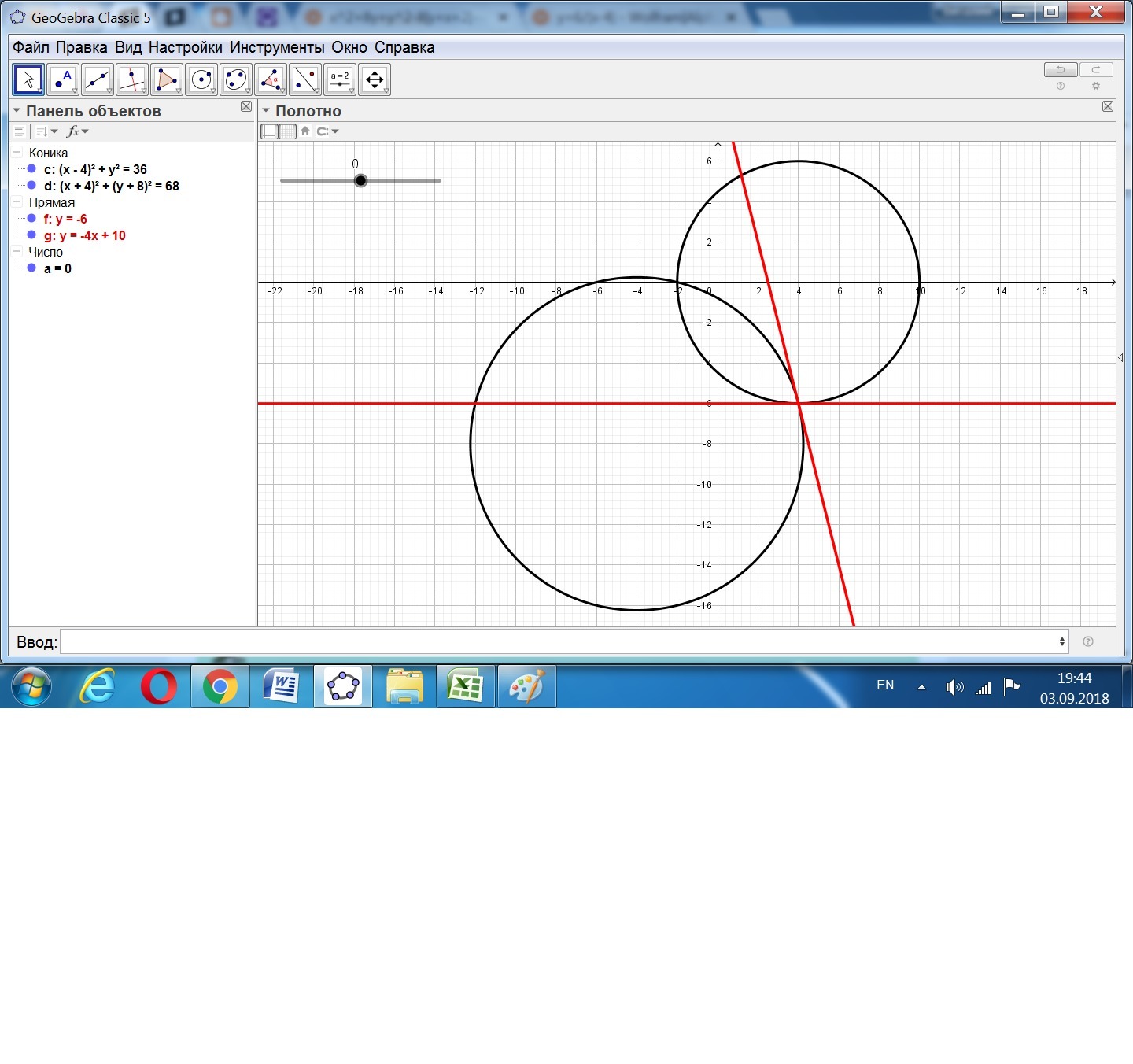The height and width of the screenshot is (1064, 1133).
Task: Collapse the Коника group in object tree
Action: [x=17, y=153]
